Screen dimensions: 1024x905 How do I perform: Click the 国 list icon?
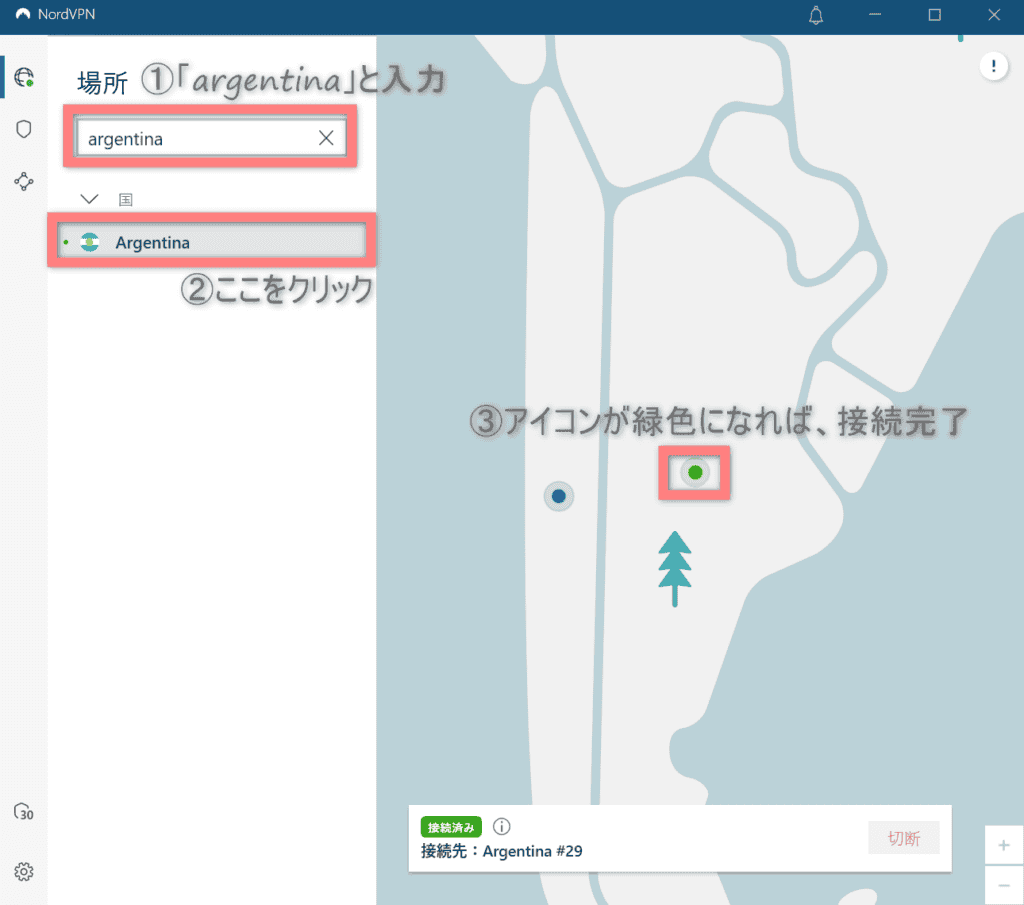point(126,199)
